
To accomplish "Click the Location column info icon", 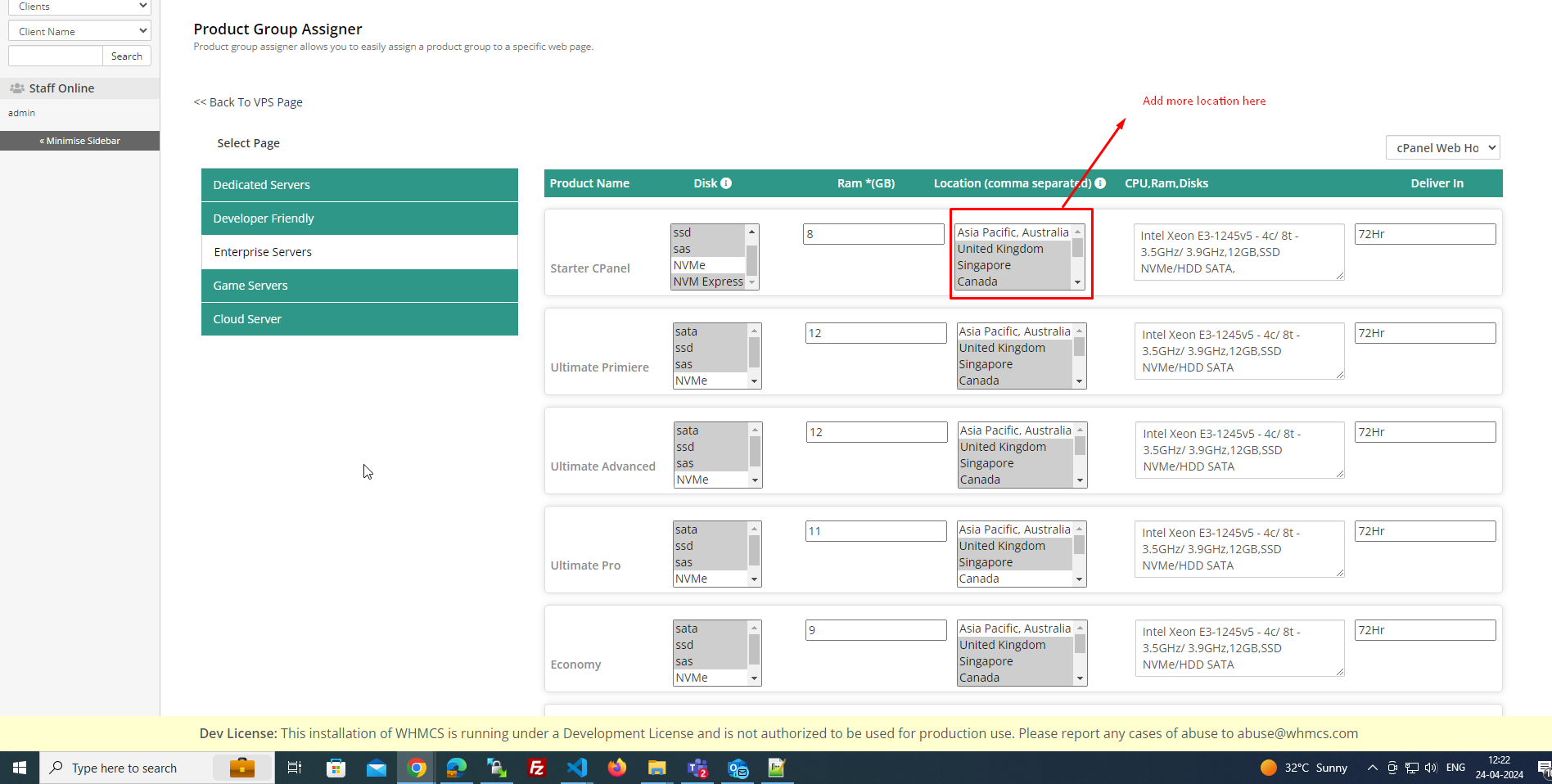I will [1100, 183].
